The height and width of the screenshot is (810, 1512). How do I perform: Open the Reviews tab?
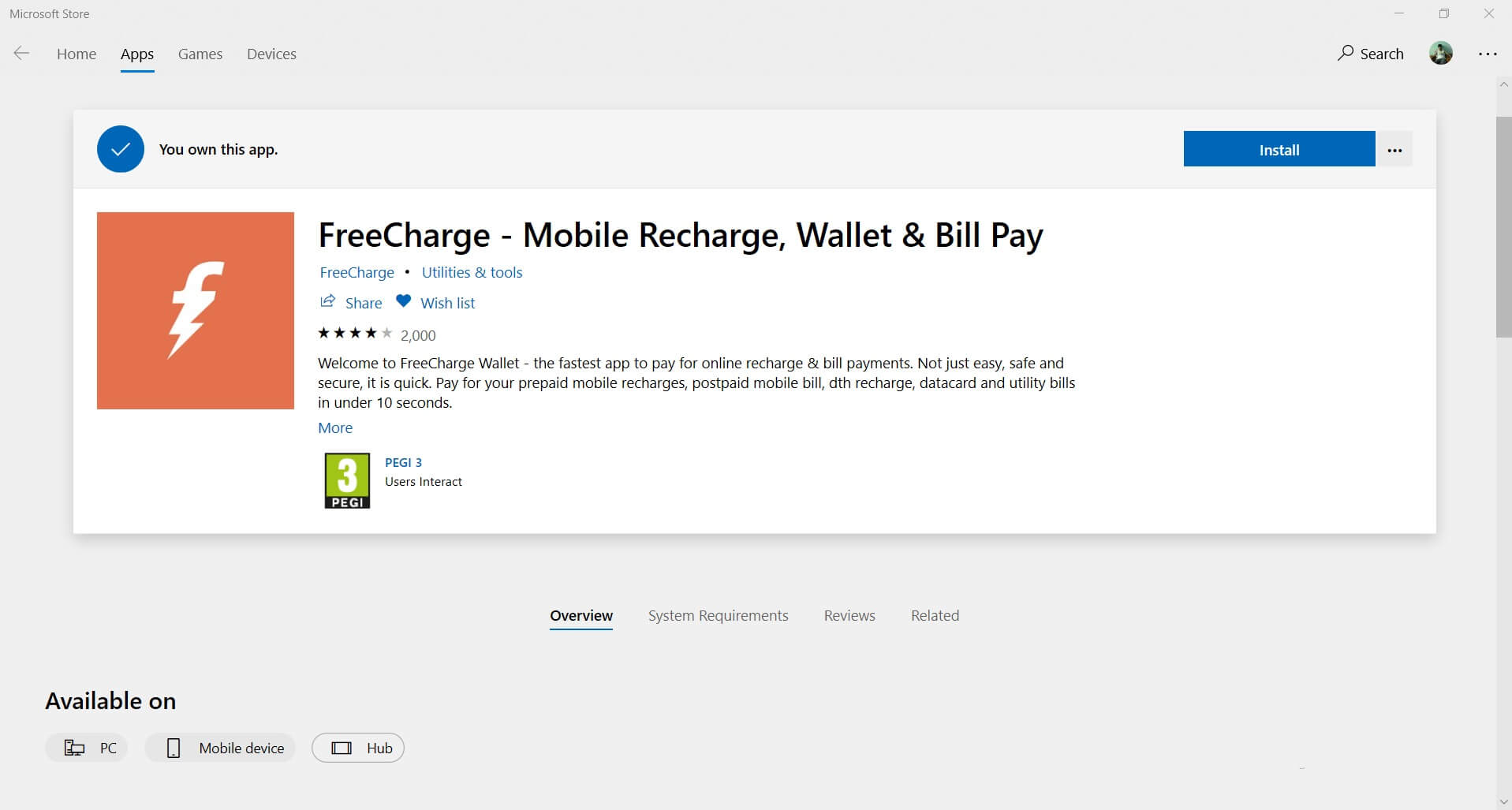(849, 616)
